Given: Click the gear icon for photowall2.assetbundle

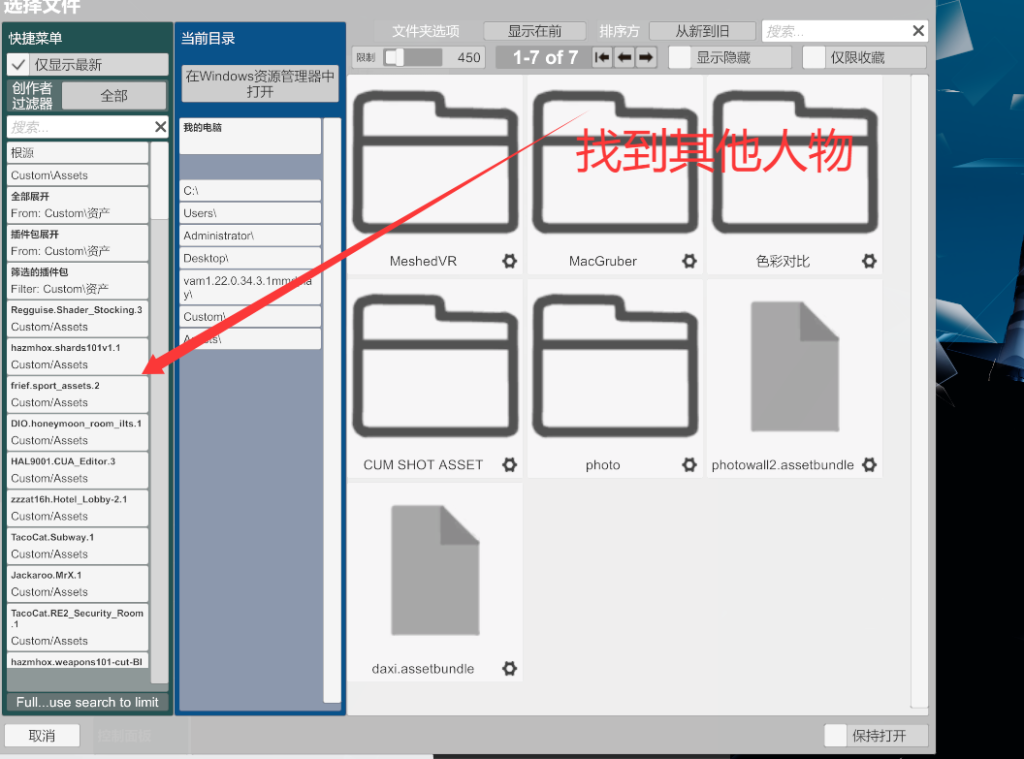Looking at the screenshot, I should point(869,465).
